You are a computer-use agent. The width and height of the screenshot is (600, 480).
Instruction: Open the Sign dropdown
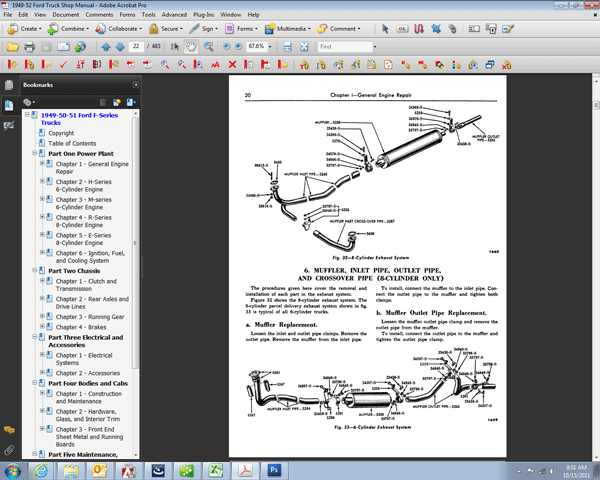coord(203,29)
